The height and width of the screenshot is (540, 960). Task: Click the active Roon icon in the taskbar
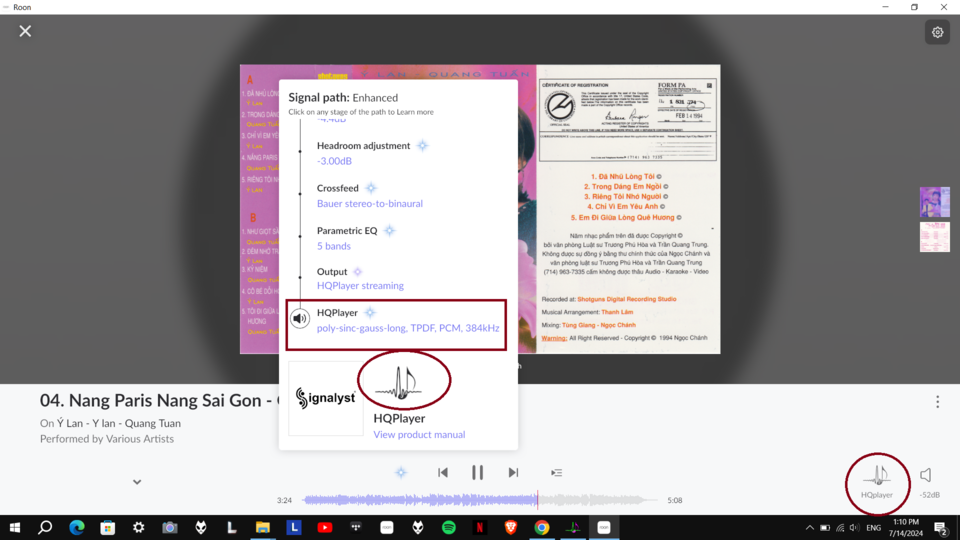pyautogui.click(x=604, y=528)
